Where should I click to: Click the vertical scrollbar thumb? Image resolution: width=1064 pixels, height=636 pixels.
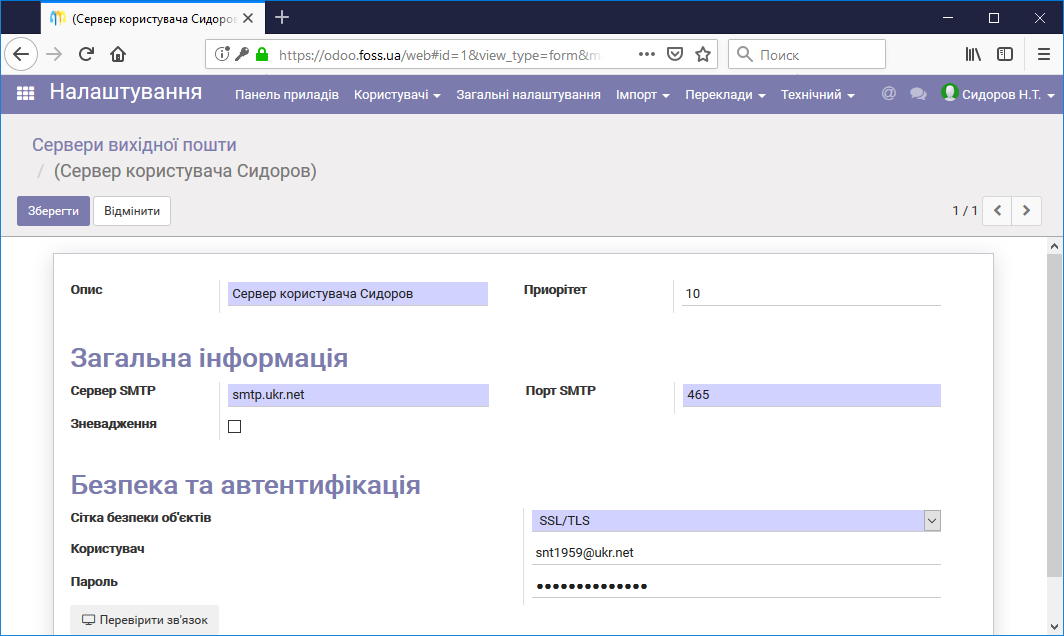[x=1054, y=415]
